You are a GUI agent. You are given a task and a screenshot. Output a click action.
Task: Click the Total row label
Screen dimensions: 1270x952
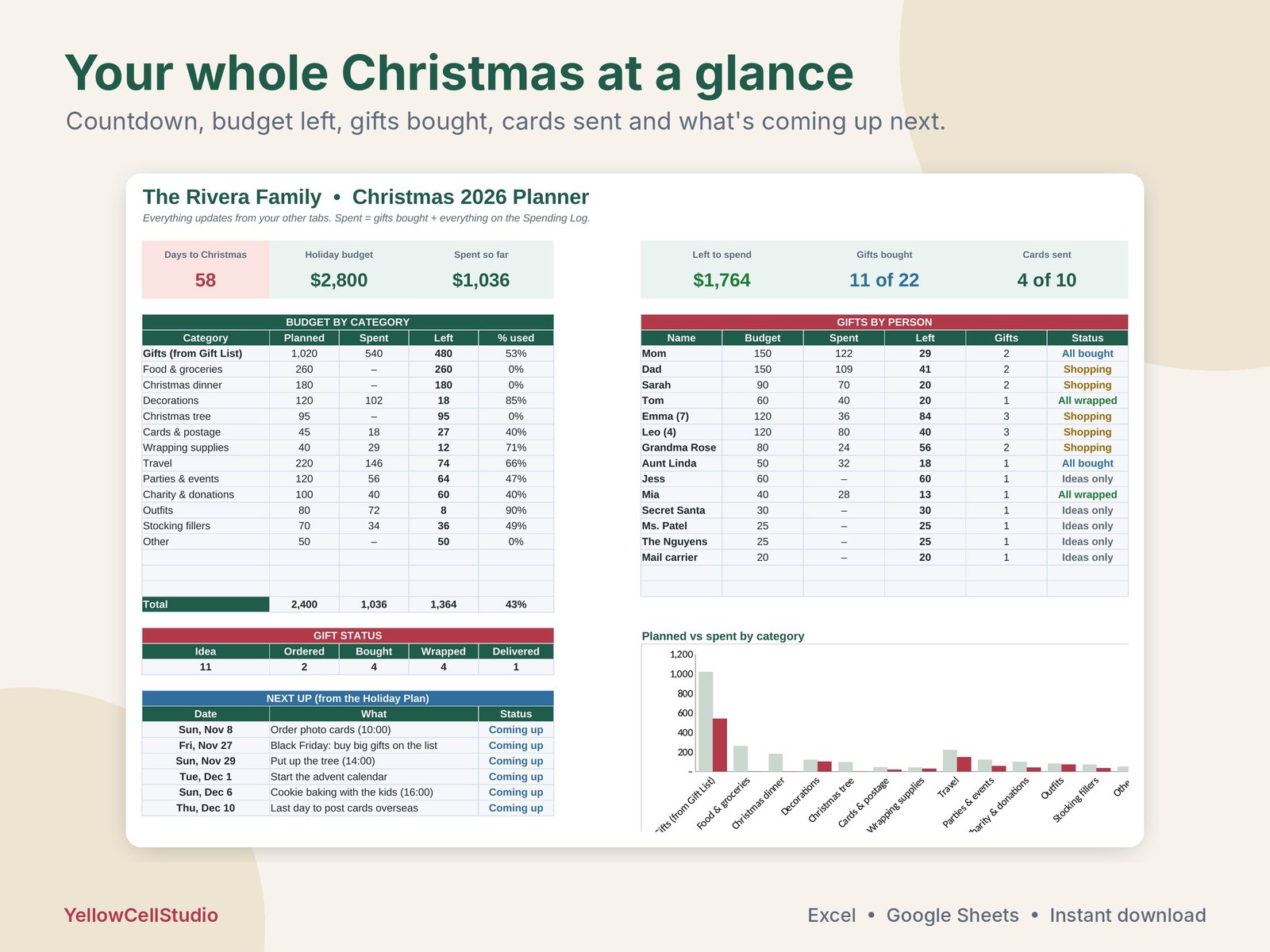coord(206,605)
